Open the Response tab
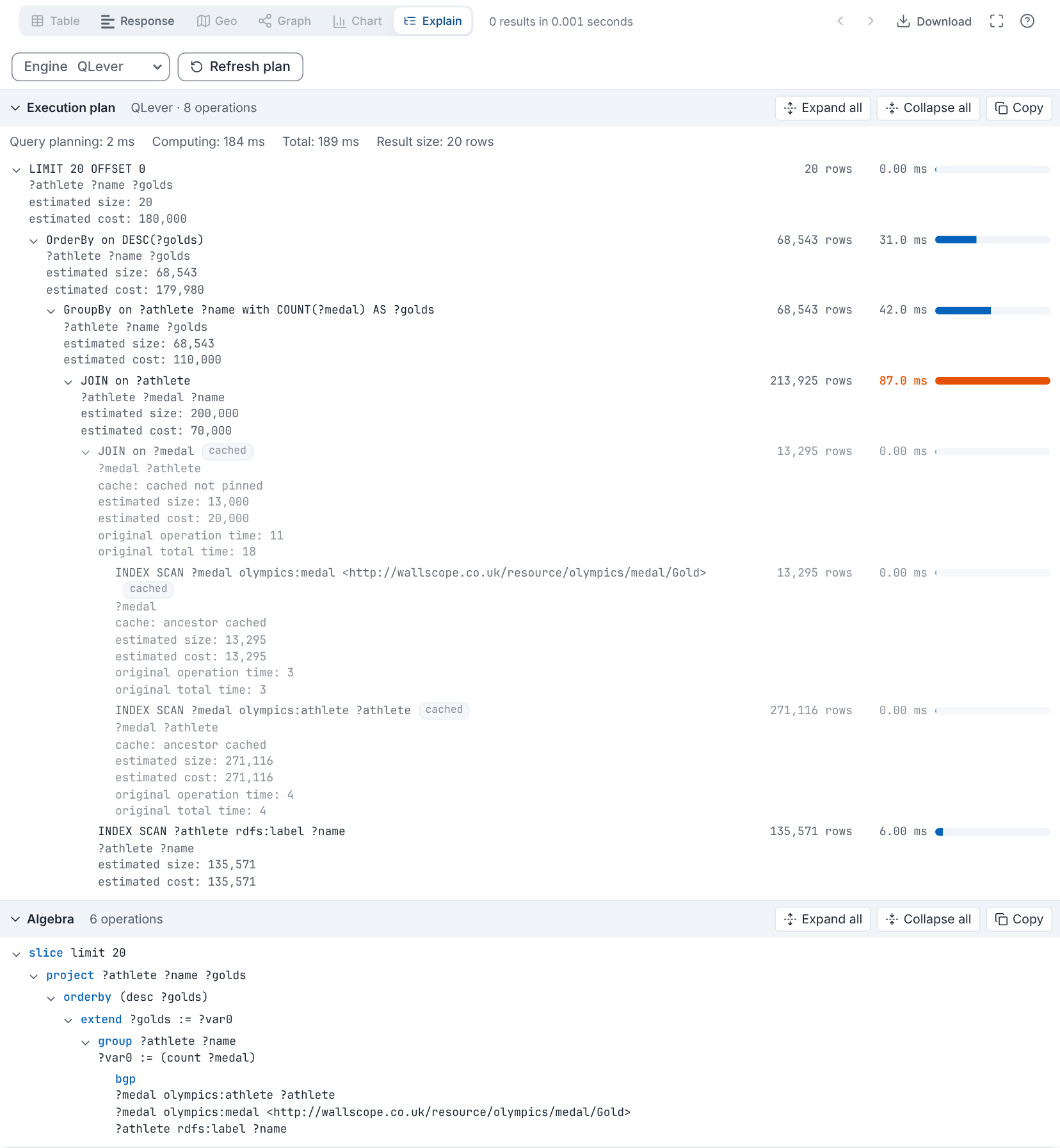This screenshot has height=1148, width=1060. tap(138, 21)
